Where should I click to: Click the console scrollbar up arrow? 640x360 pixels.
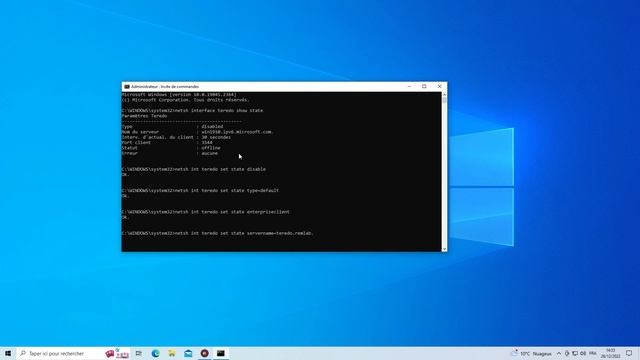click(444, 94)
